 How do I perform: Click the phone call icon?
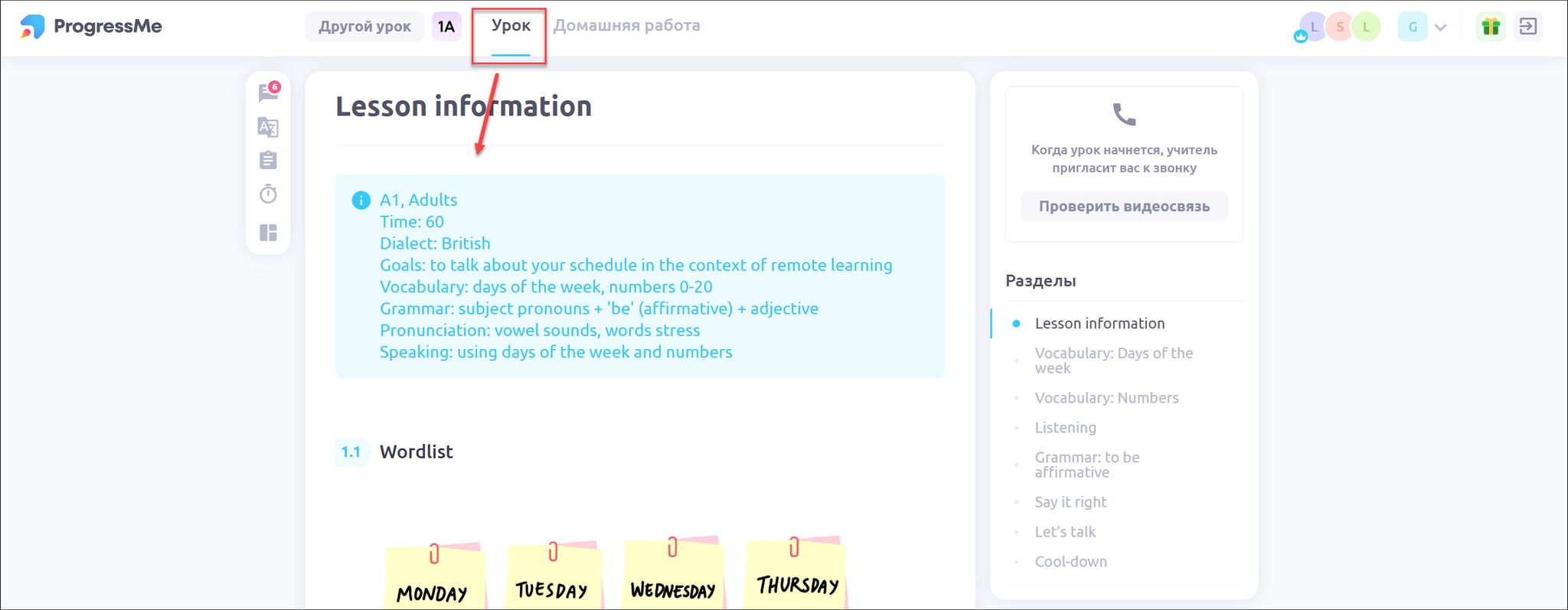[x=1124, y=115]
